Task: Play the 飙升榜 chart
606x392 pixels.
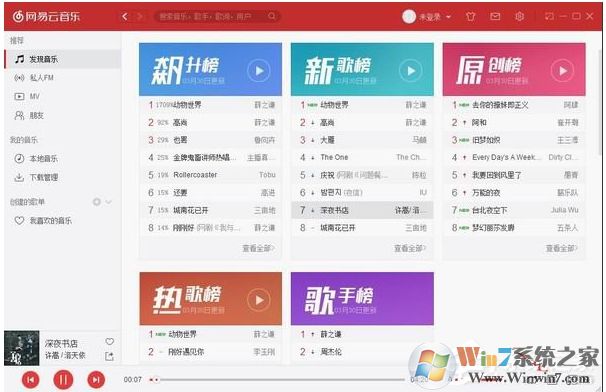Action: [259, 71]
